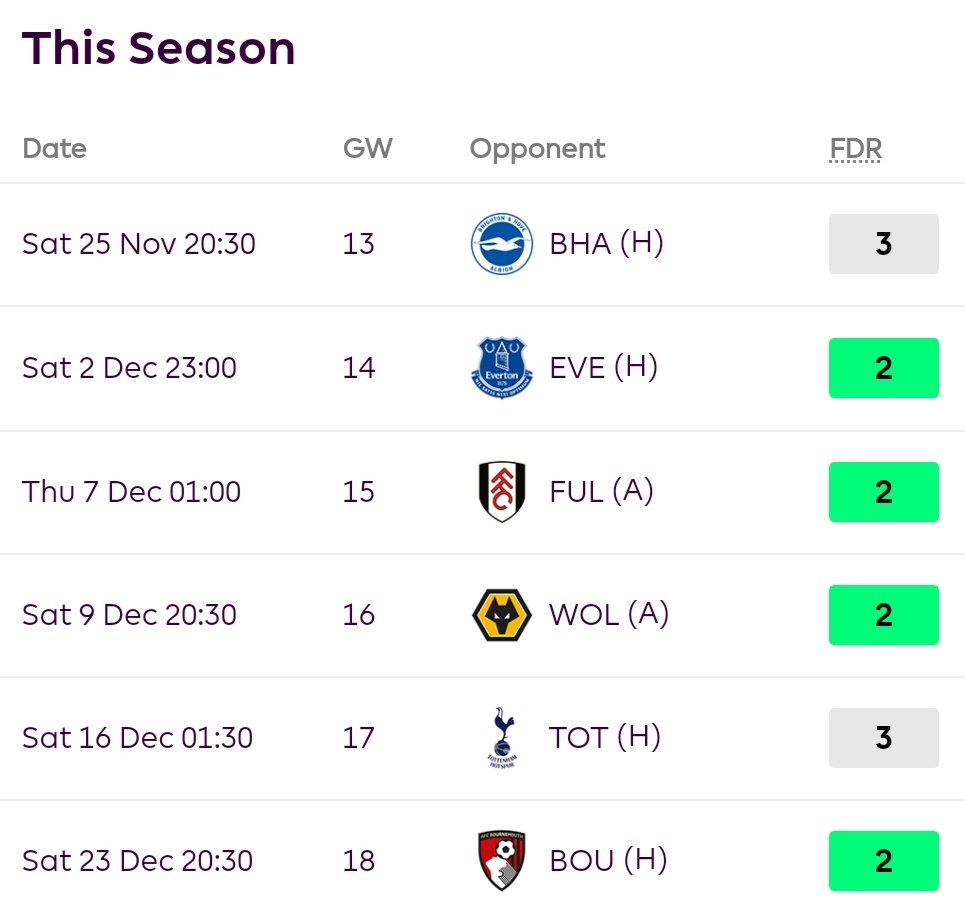Click the Everton club crest icon
This screenshot has height=910, width=965.
(502, 368)
